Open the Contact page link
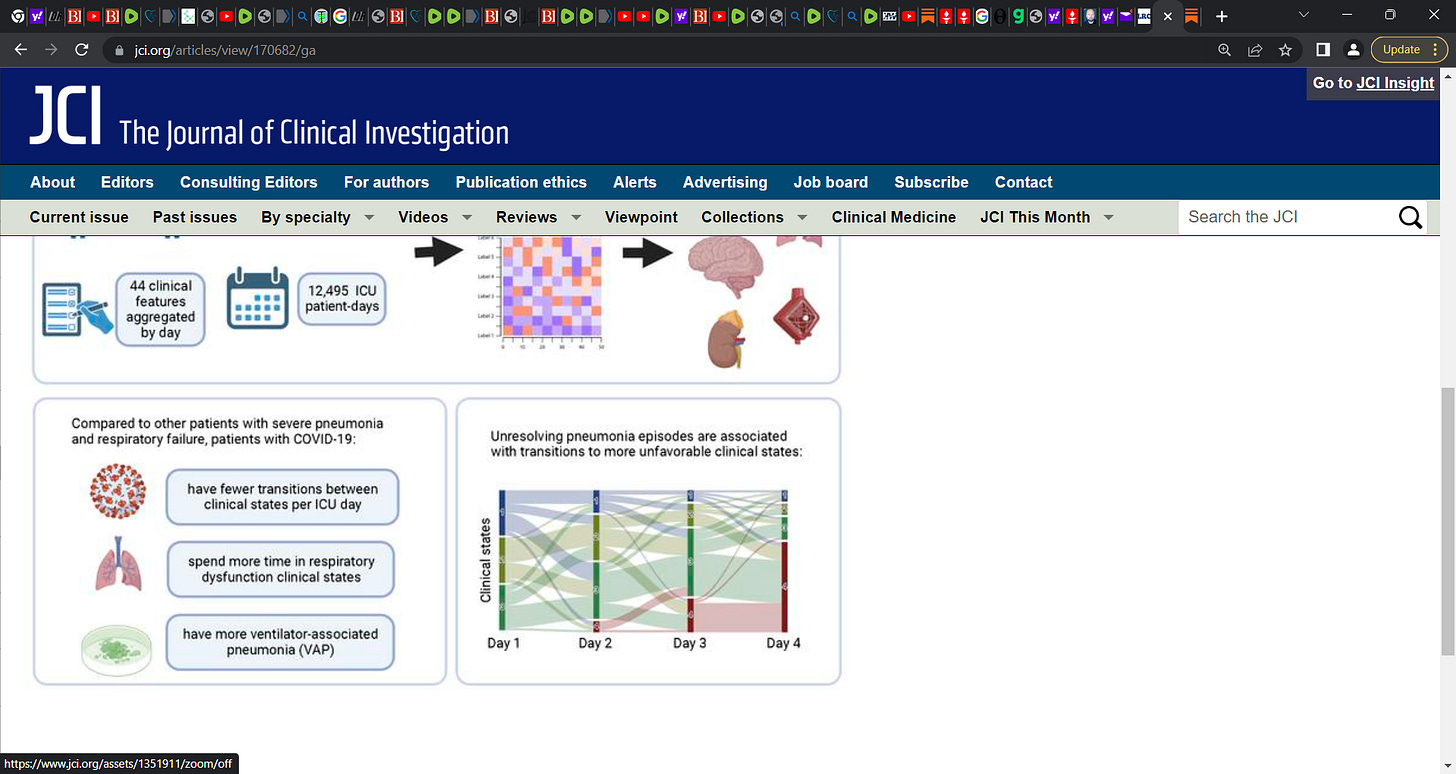The height and width of the screenshot is (774, 1456). tap(1023, 182)
